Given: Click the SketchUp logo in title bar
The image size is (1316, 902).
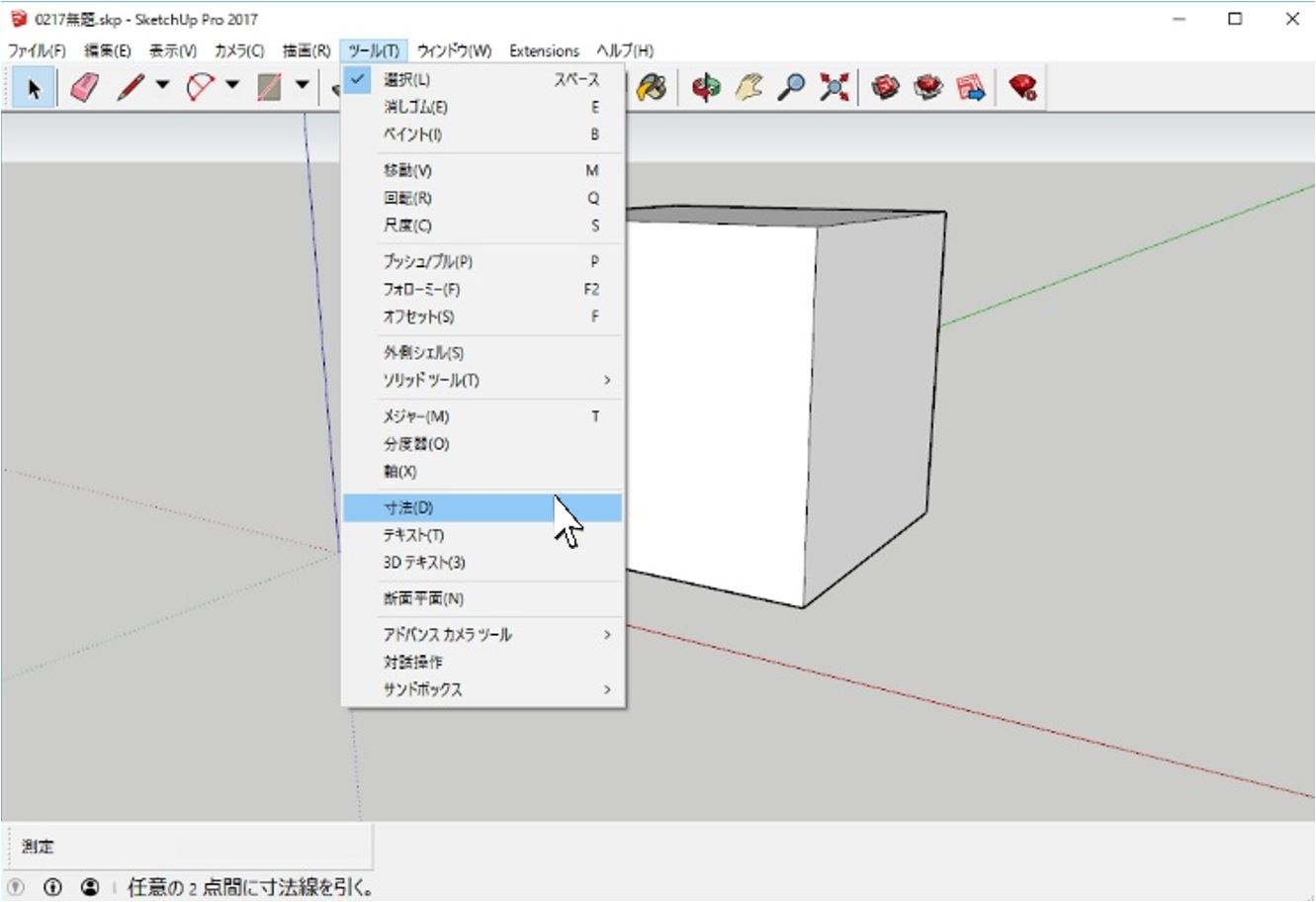Looking at the screenshot, I should (18, 19).
